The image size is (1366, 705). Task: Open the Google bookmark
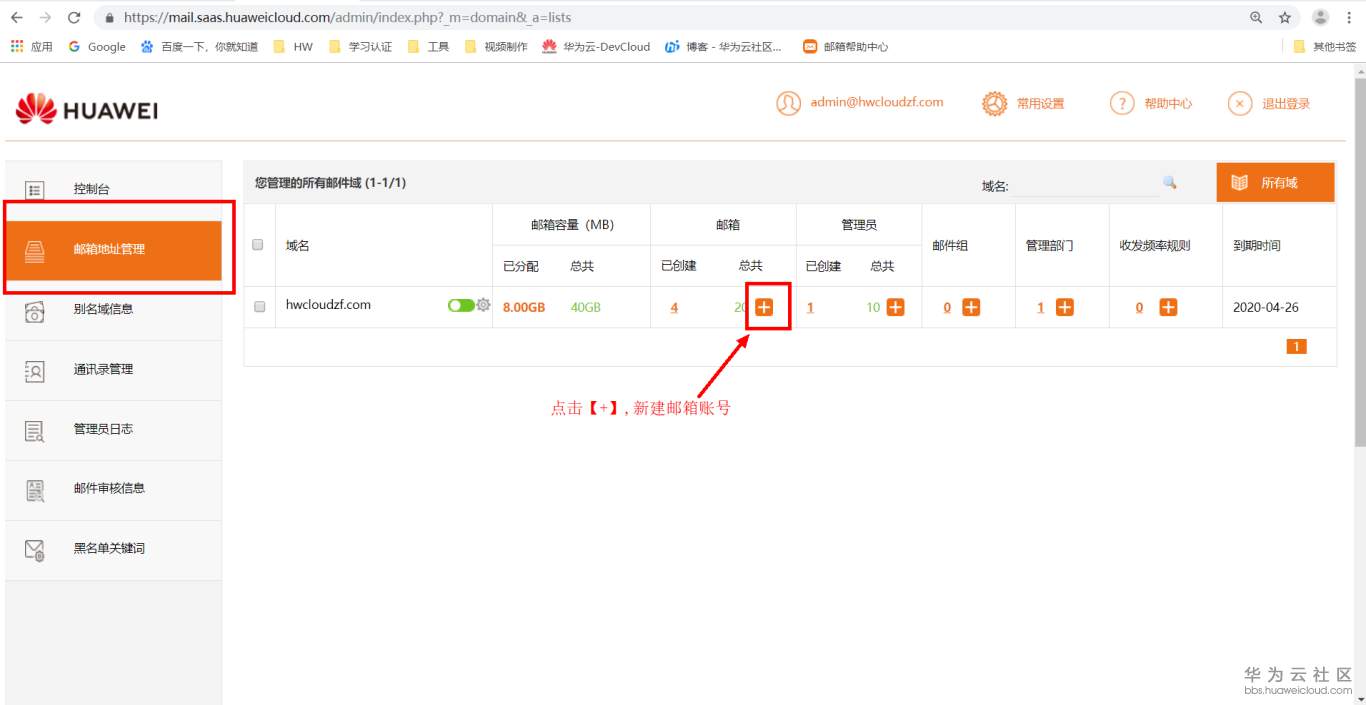click(x=97, y=46)
